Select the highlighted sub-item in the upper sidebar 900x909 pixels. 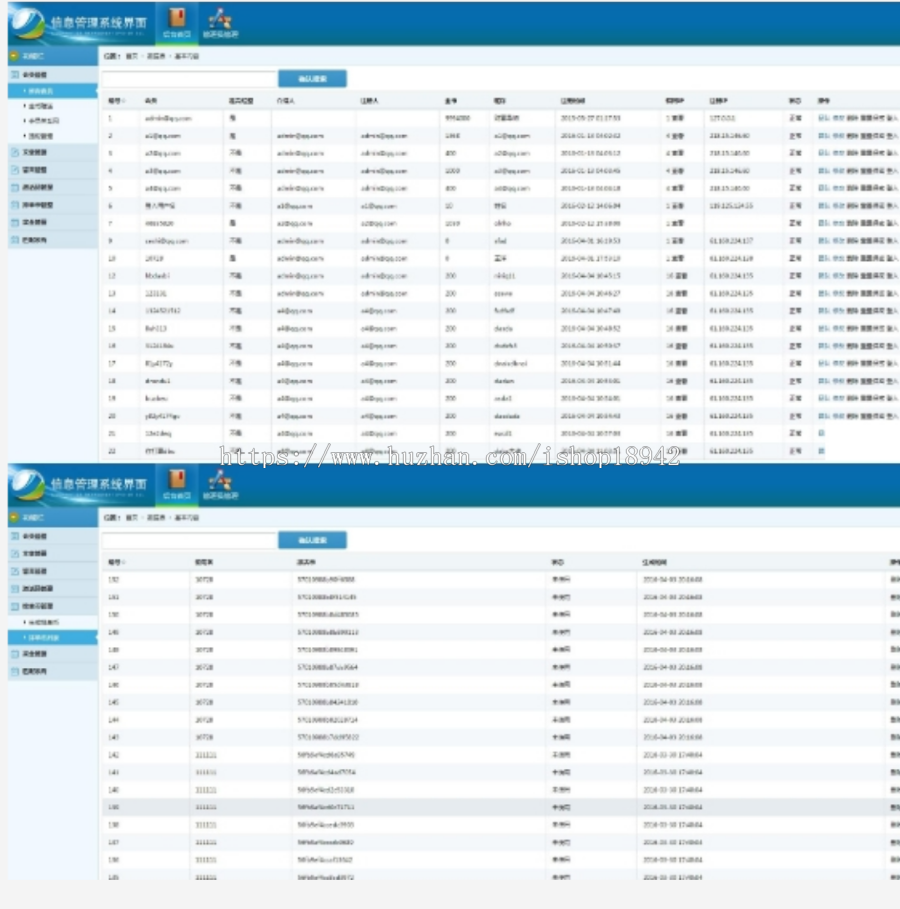coord(53,91)
